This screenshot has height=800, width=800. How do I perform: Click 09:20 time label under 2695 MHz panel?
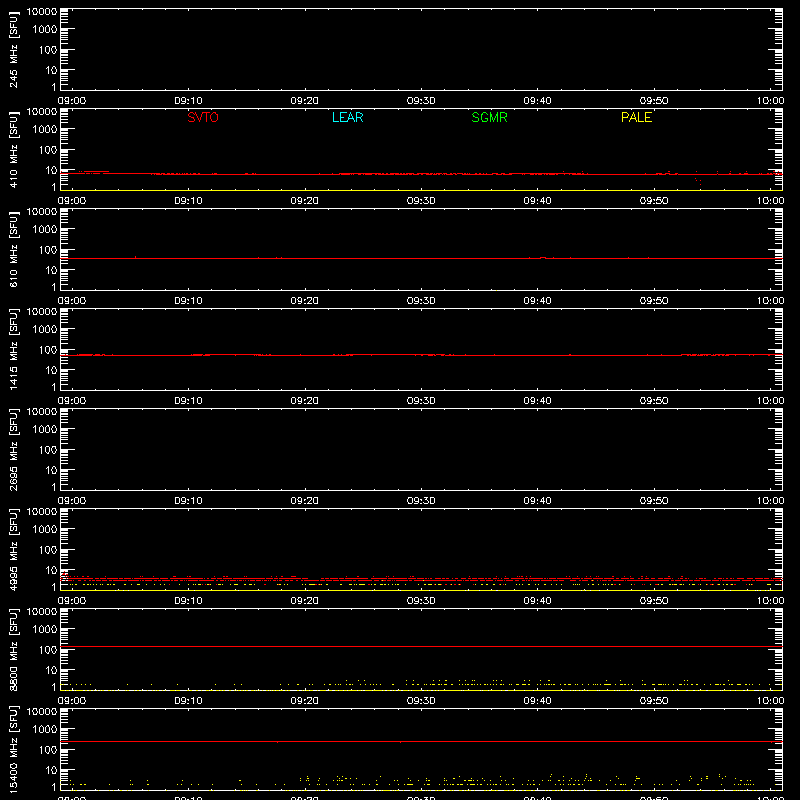coord(305,501)
